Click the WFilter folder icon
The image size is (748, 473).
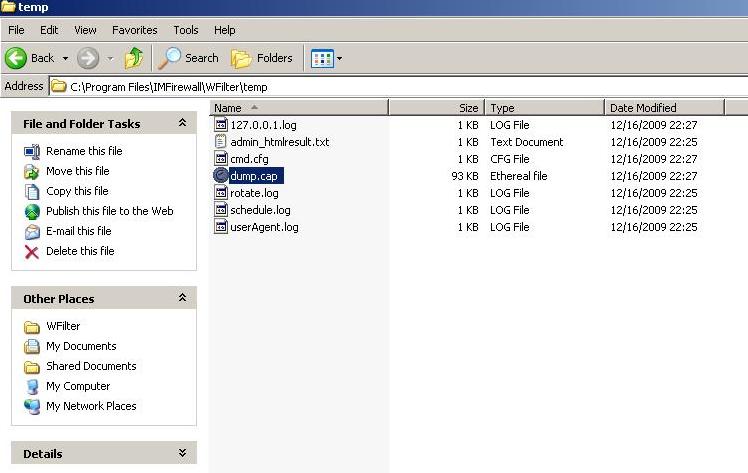(32, 327)
